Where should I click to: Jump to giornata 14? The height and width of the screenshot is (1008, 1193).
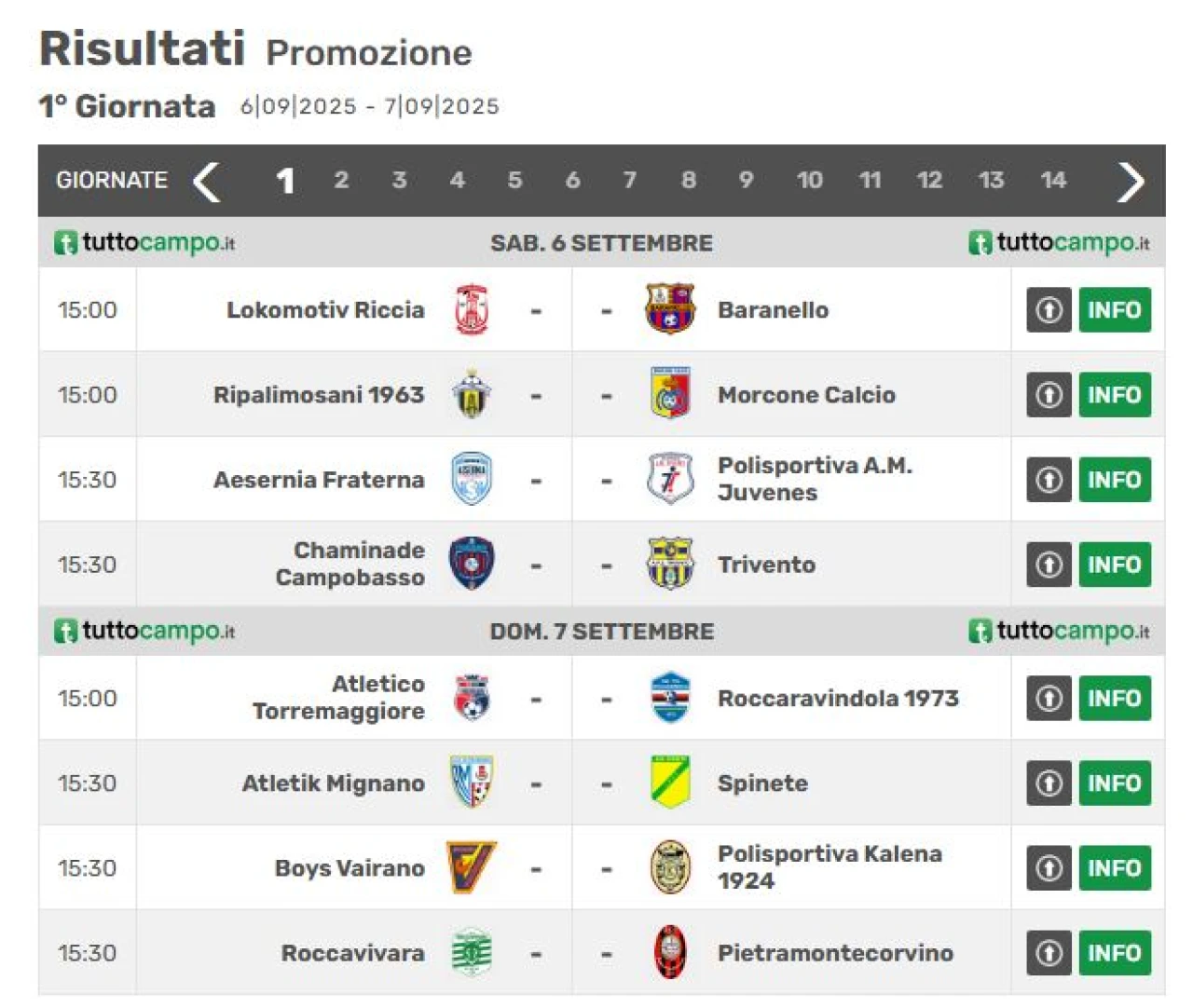[1053, 180]
